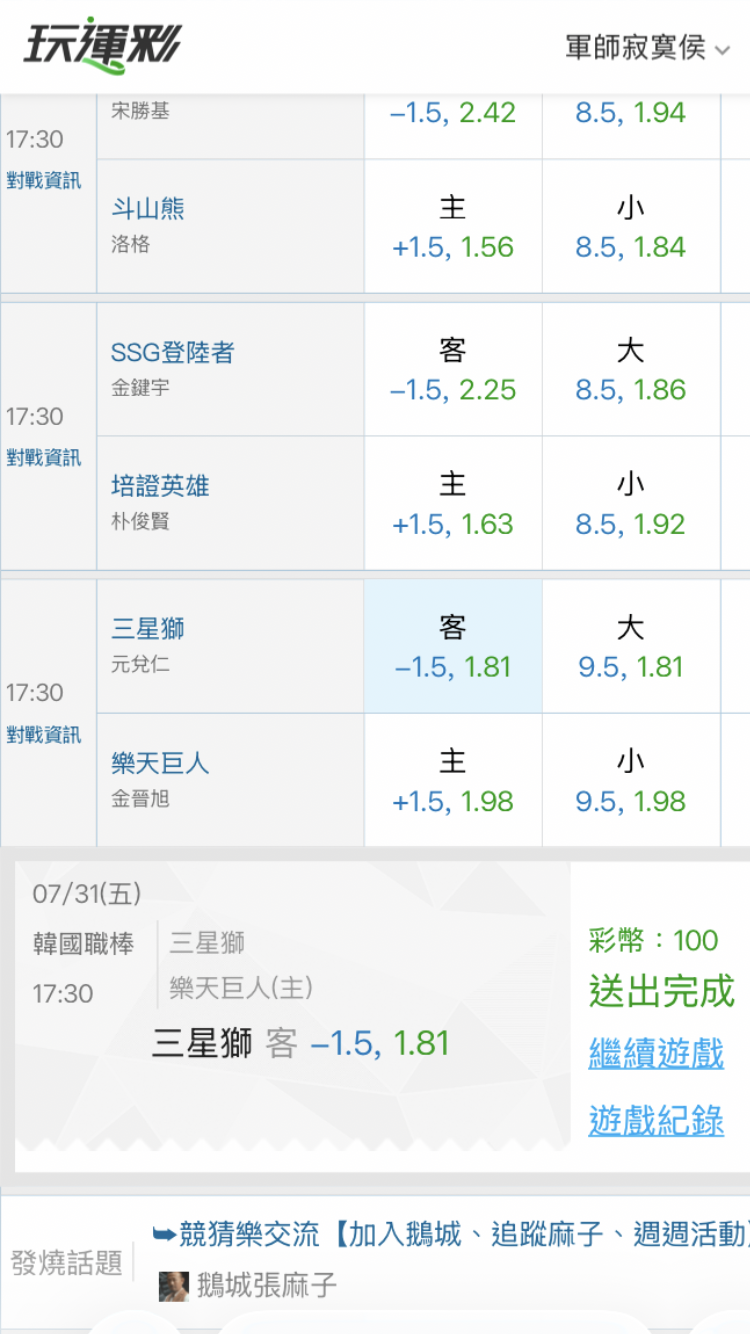Select 三星獅 客 -1.5, 1.81 odds cell
This screenshot has width=750, height=1334.
click(453, 646)
